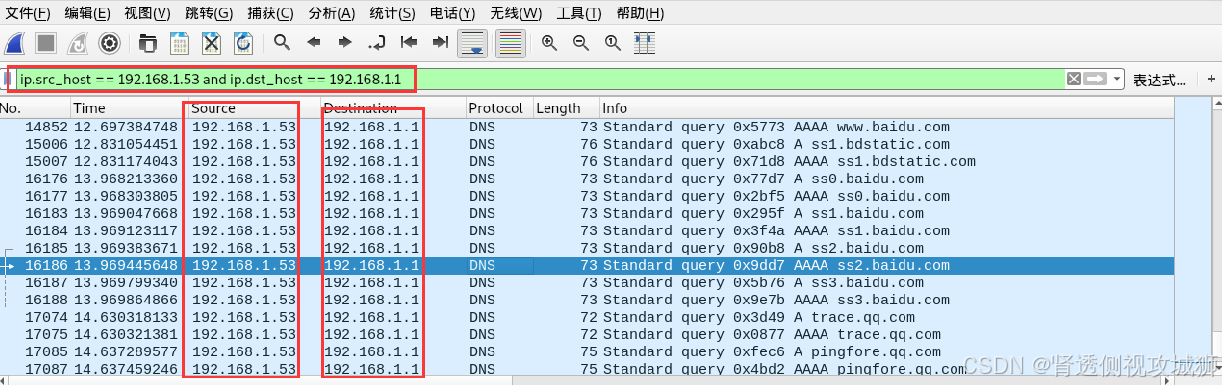Sort by the Length column header

(x=566, y=108)
